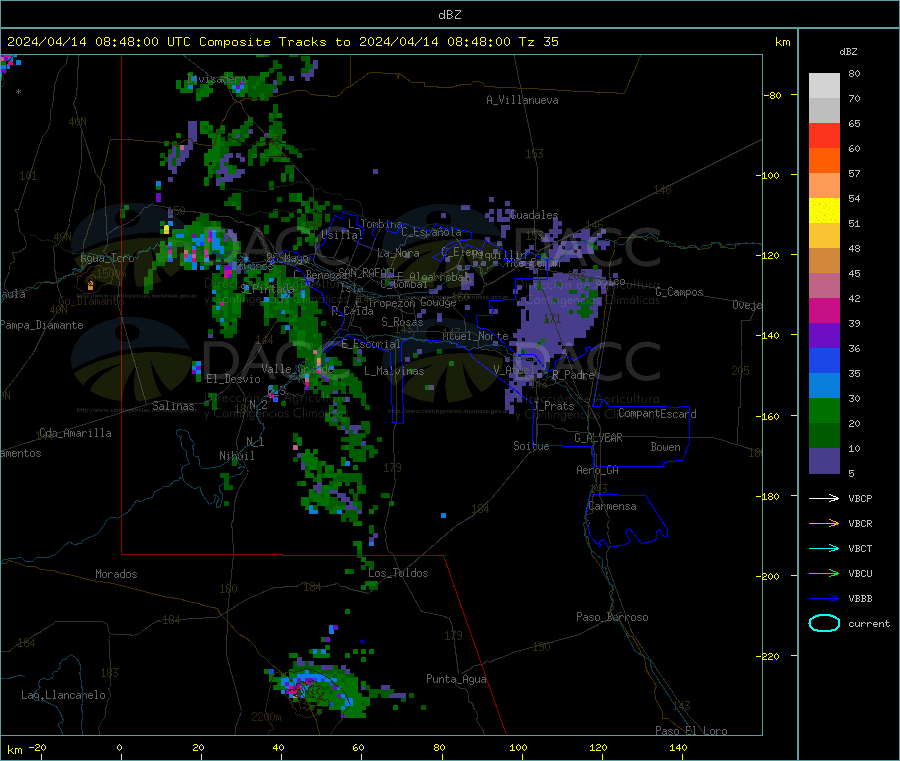The width and height of the screenshot is (900, 761).
Task: Click the 'Soitue' place label
Action: pos(531,446)
